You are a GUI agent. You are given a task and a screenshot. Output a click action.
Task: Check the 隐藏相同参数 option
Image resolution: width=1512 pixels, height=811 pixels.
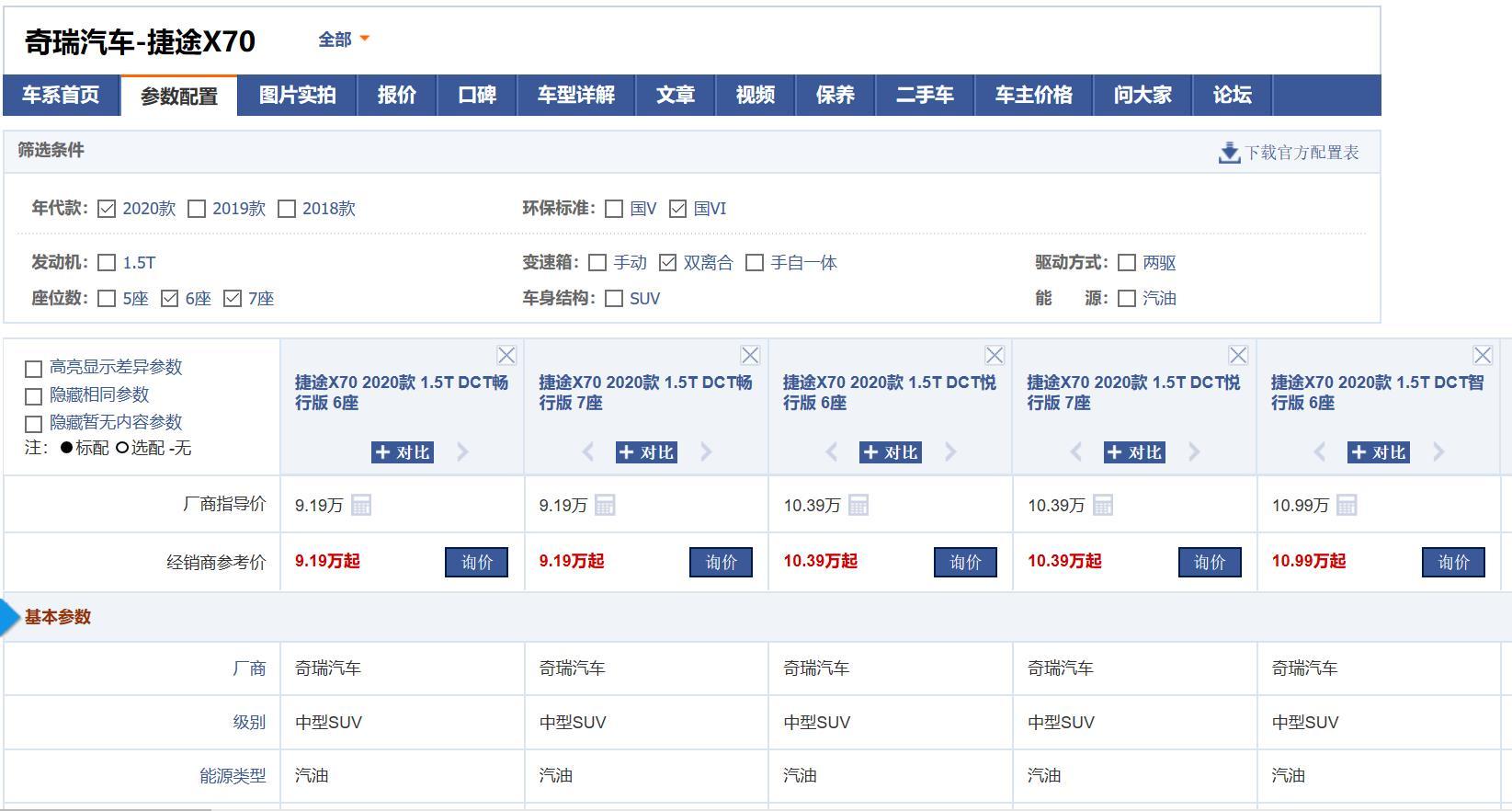pyautogui.click(x=34, y=396)
